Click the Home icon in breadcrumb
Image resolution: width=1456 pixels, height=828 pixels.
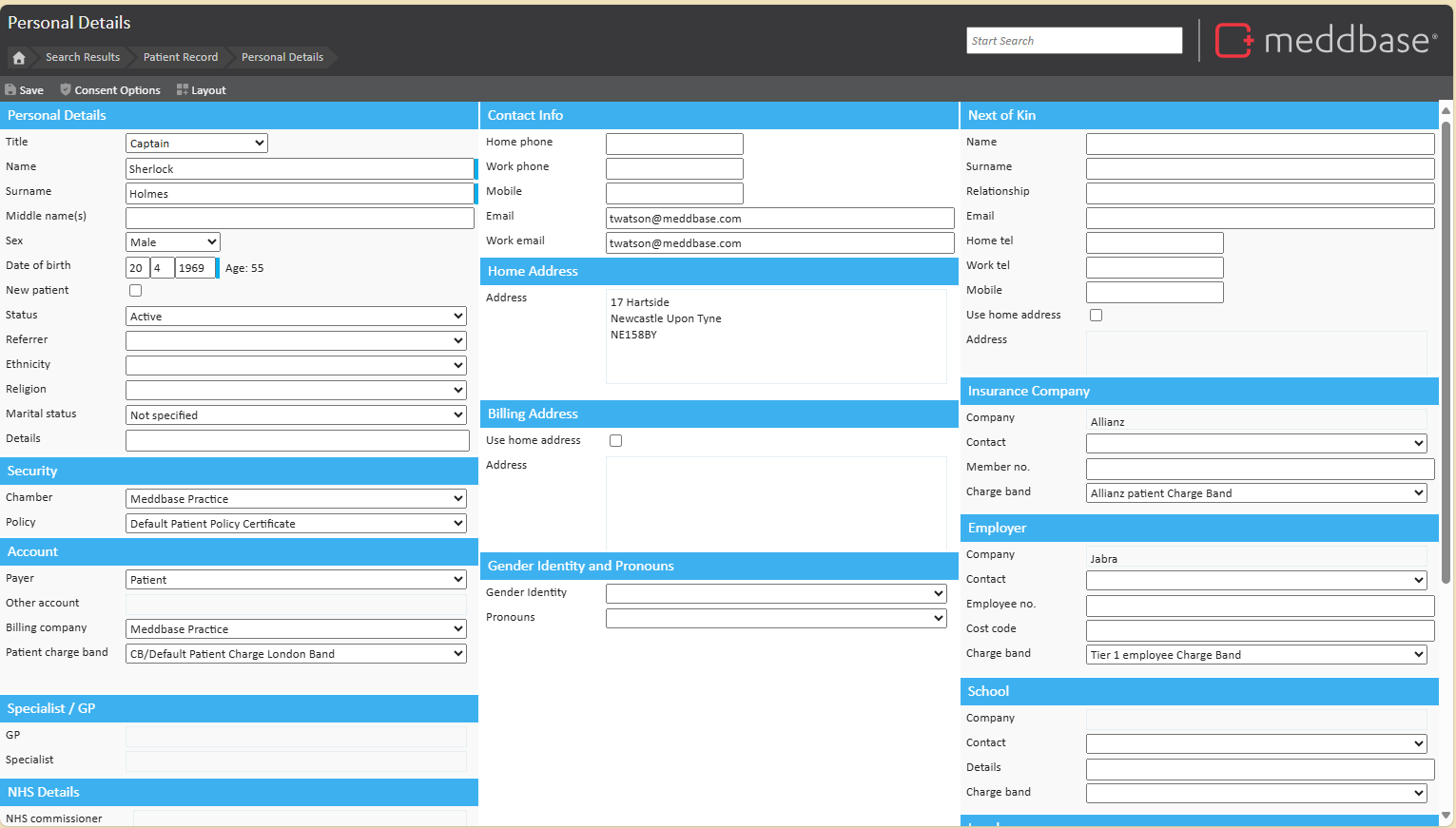19,58
